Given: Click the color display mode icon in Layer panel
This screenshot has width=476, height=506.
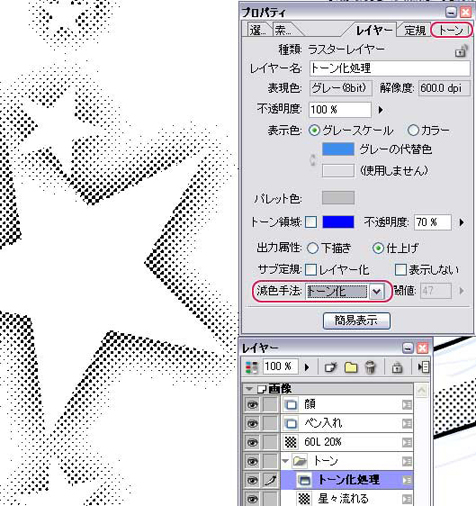Looking at the screenshot, I should point(252,367).
